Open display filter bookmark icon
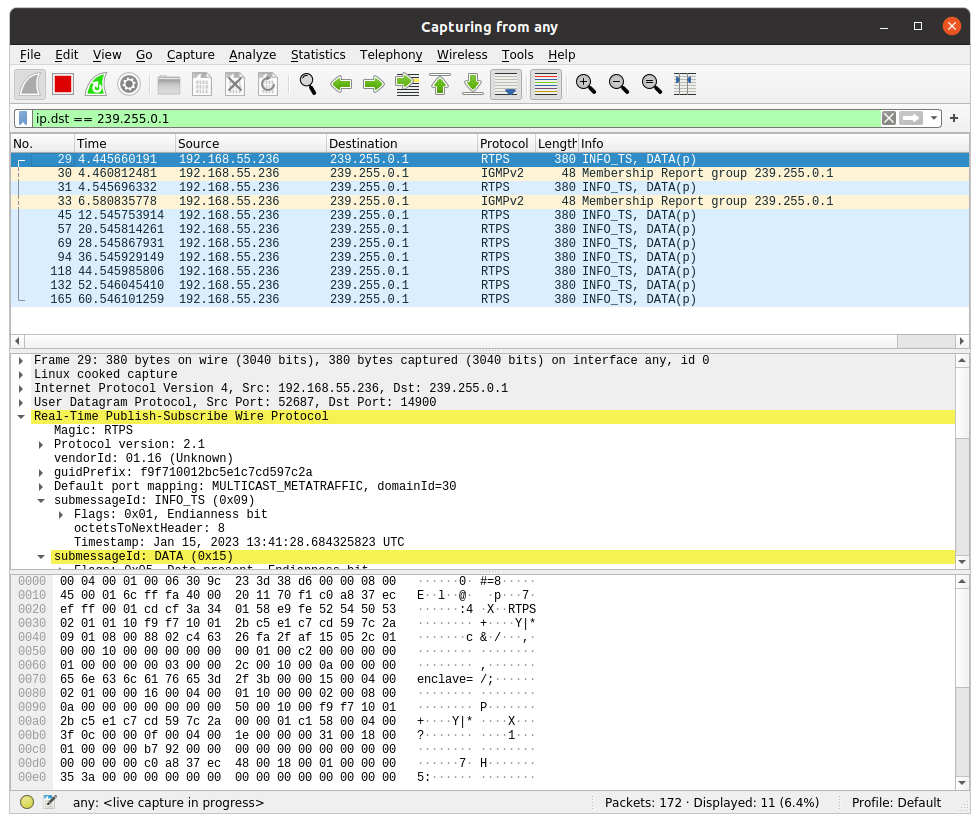 click(23, 118)
